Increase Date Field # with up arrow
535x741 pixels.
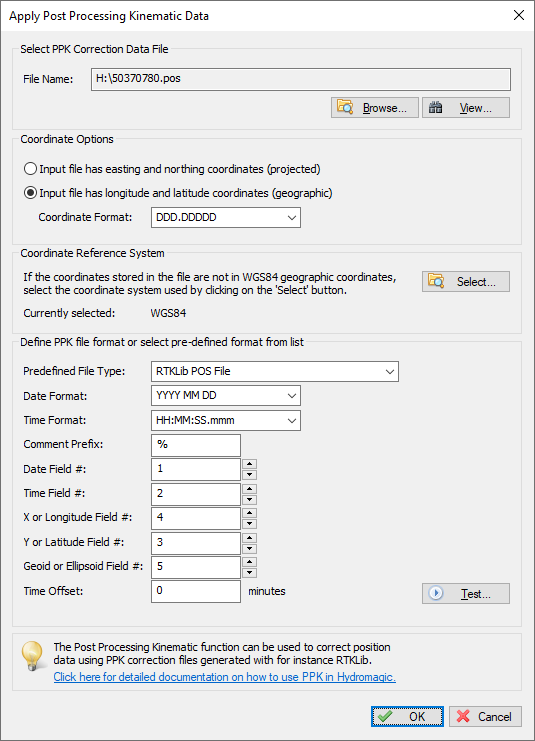tap(250, 464)
